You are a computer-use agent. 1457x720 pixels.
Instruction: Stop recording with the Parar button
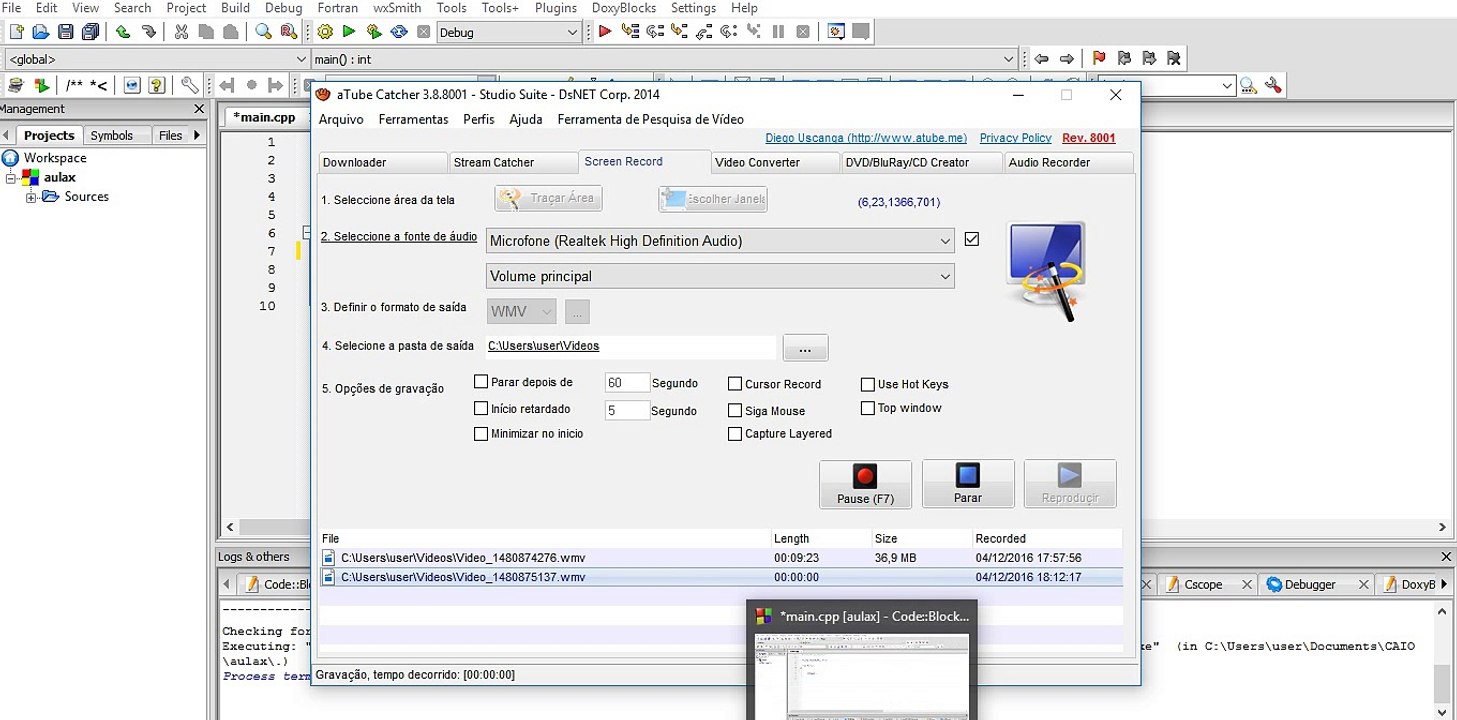tap(968, 484)
